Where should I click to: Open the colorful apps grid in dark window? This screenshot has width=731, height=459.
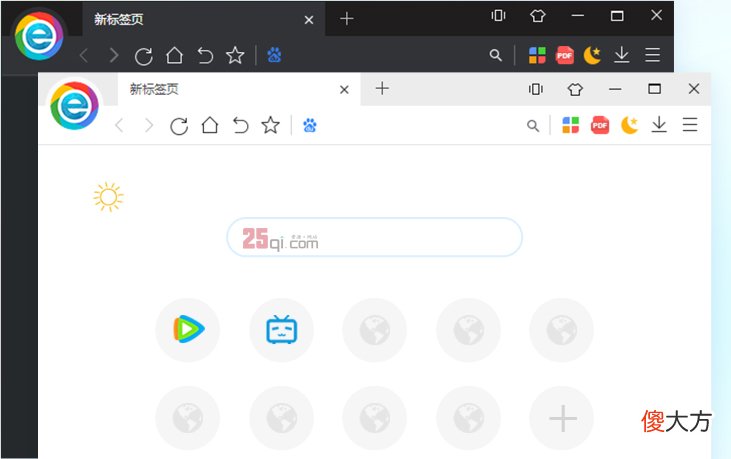pyautogui.click(x=537, y=55)
